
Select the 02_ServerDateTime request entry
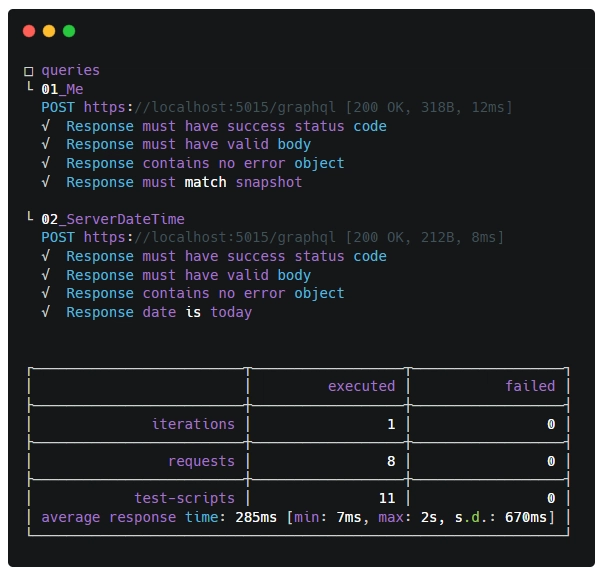(112, 219)
